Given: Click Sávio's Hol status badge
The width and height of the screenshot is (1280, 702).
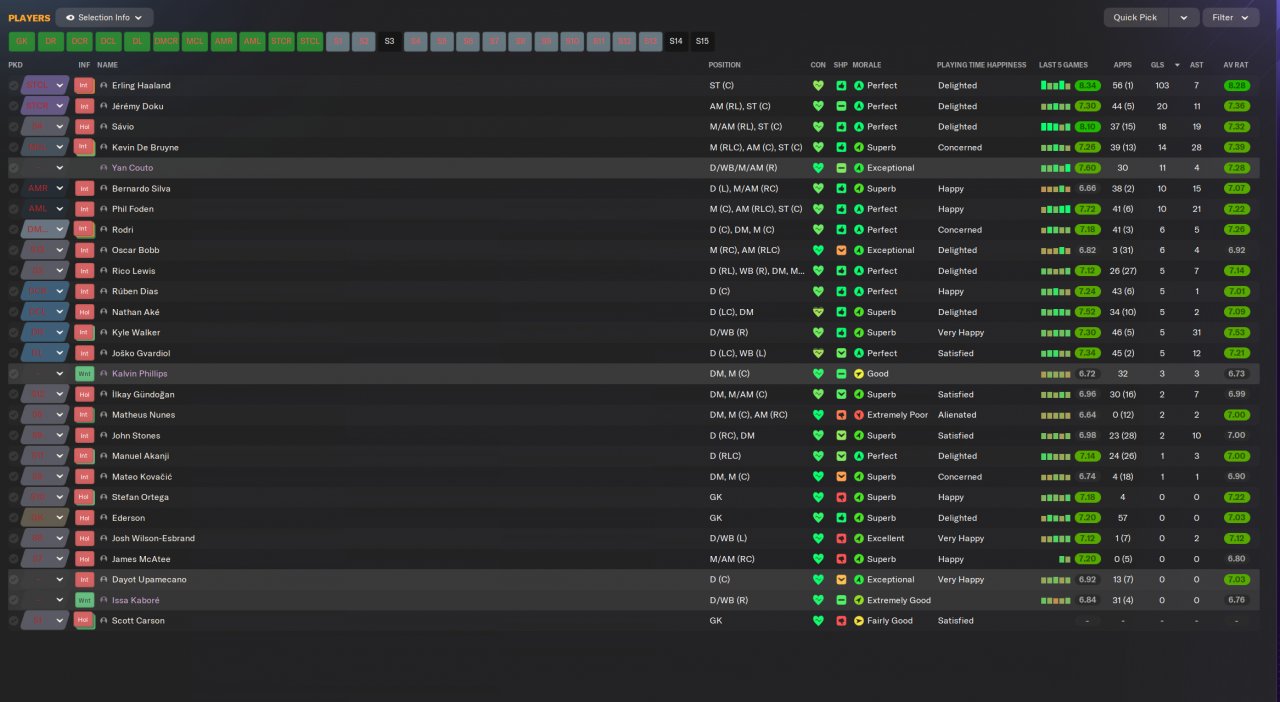Looking at the screenshot, I should tap(84, 127).
